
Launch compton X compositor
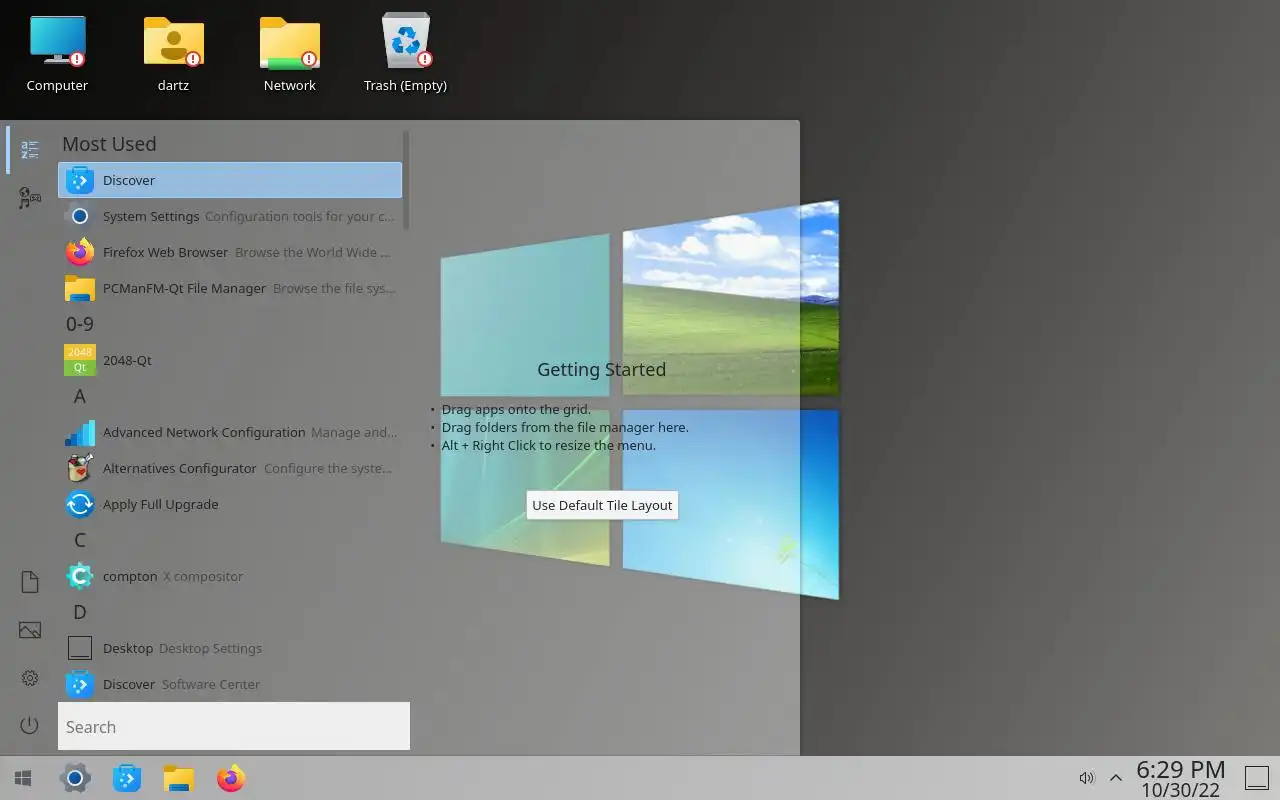tap(230, 576)
